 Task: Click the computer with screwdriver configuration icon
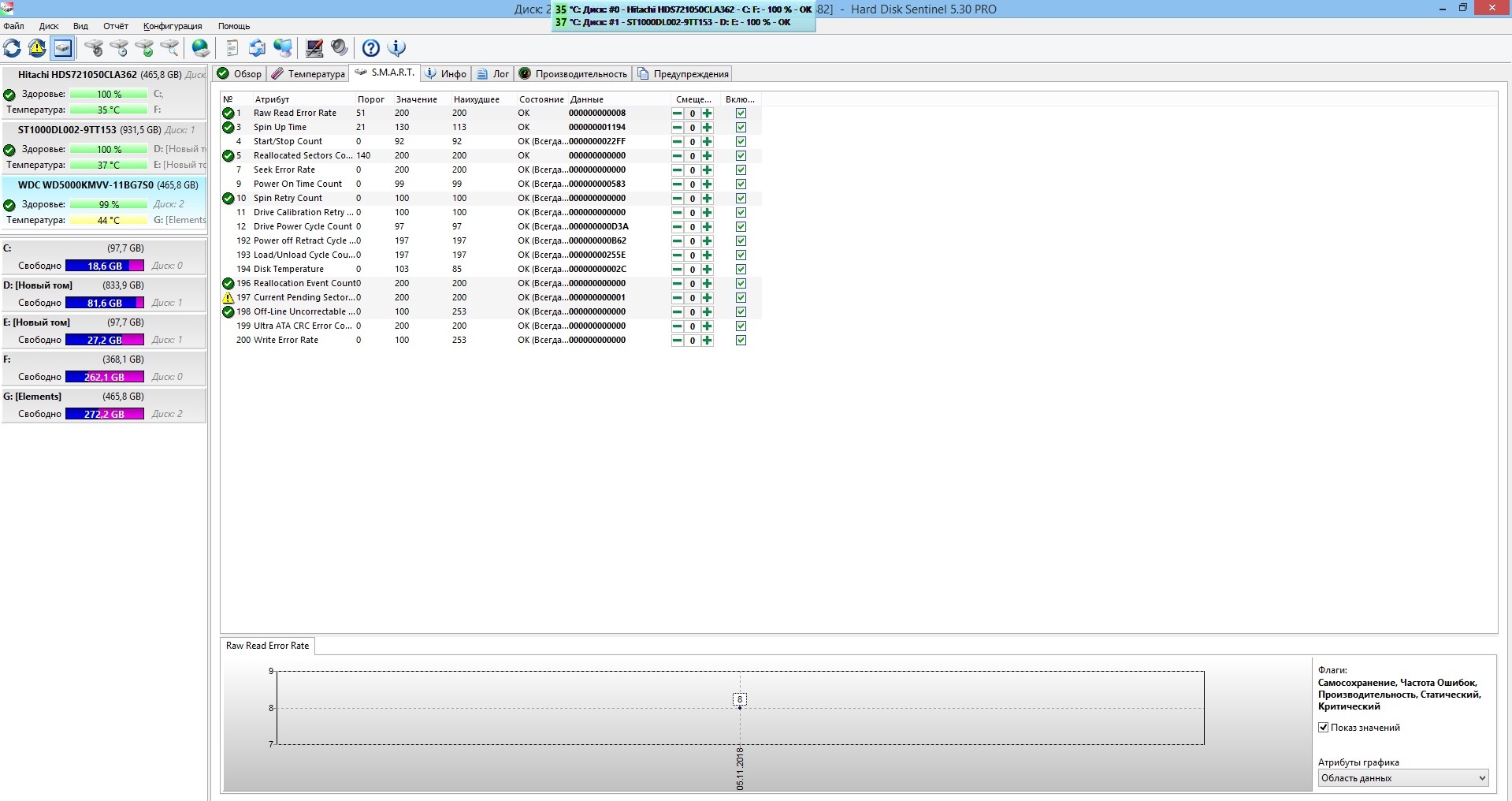point(314,49)
